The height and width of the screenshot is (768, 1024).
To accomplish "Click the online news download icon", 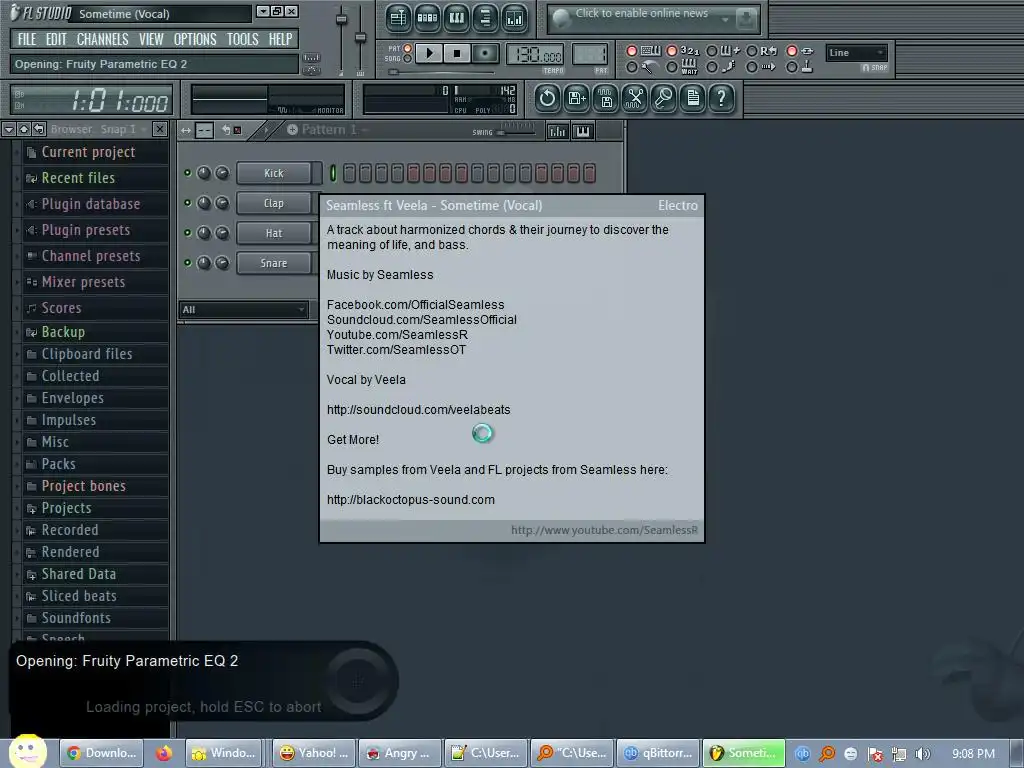I will 745,19.
